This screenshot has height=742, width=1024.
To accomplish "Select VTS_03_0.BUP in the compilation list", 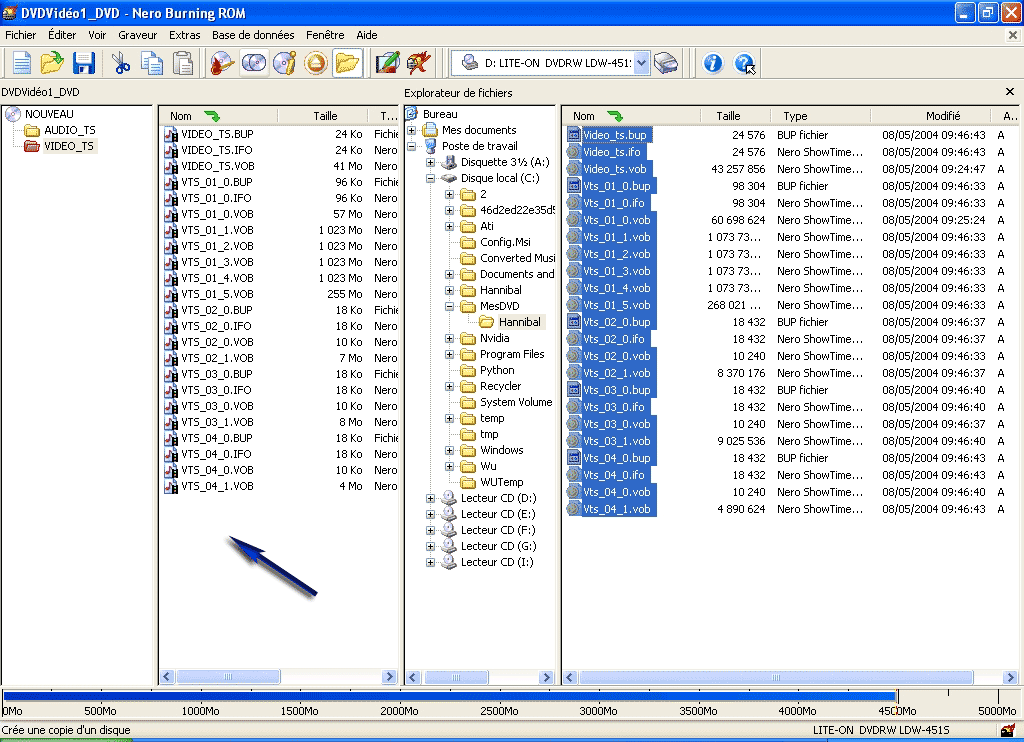I will point(217,374).
